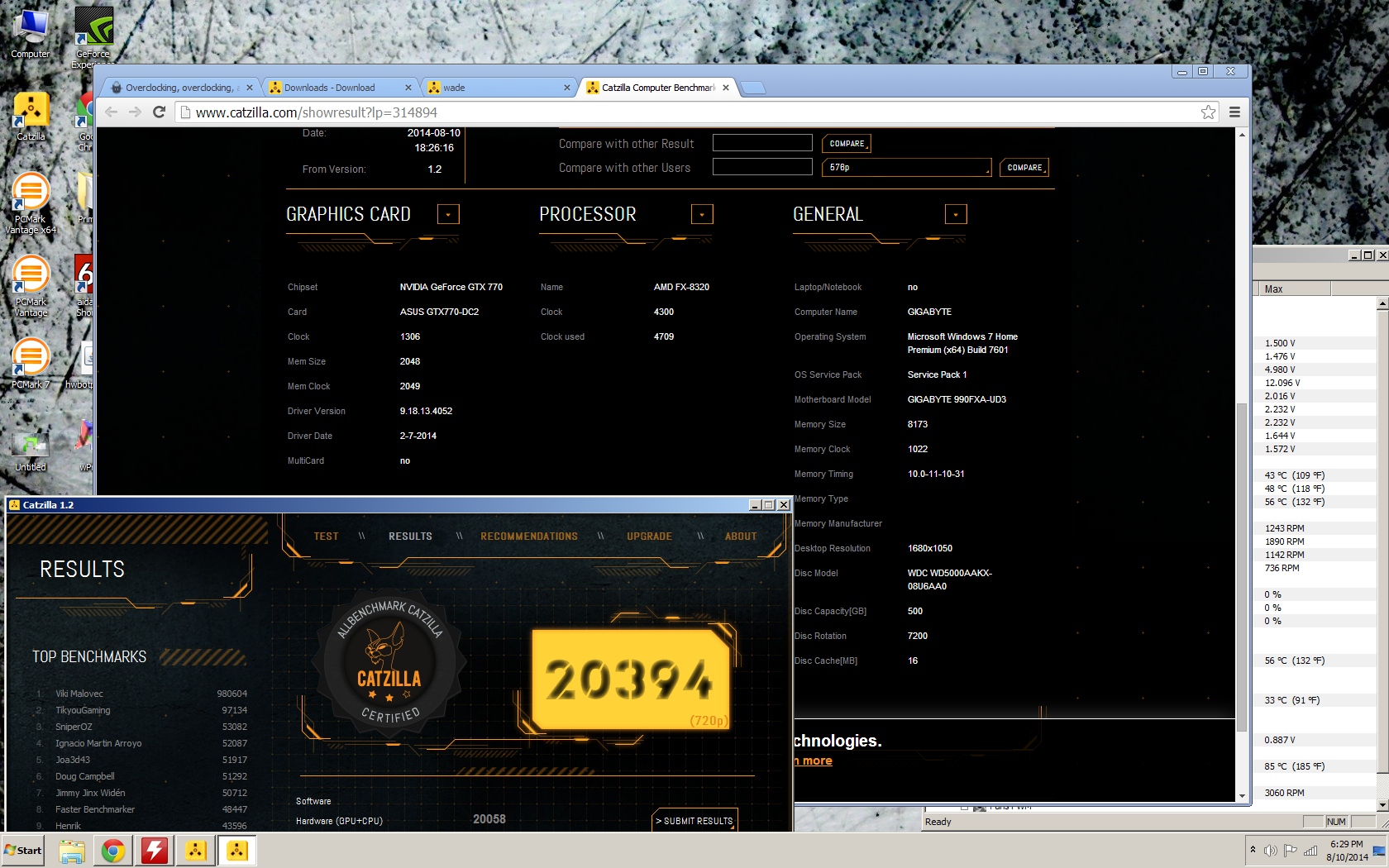Viewport: 1389px width, 868px height.
Task: Click the browser forward arrow
Action: 136,112
